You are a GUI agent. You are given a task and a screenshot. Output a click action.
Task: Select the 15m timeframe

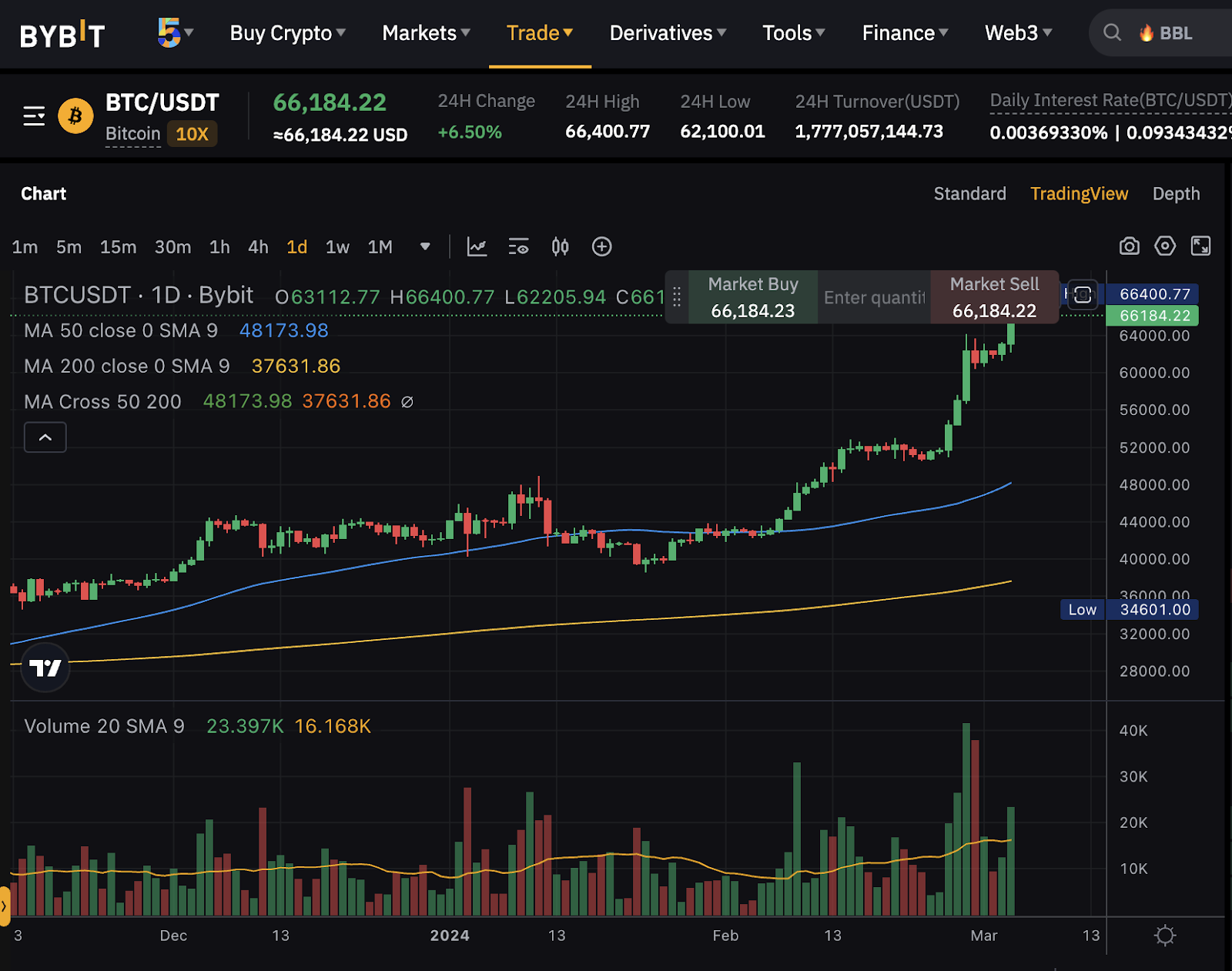[x=118, y=247]
